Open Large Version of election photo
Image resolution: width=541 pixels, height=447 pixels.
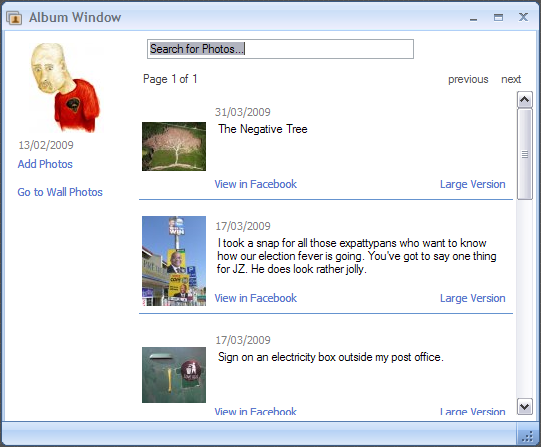pos(473,298)
